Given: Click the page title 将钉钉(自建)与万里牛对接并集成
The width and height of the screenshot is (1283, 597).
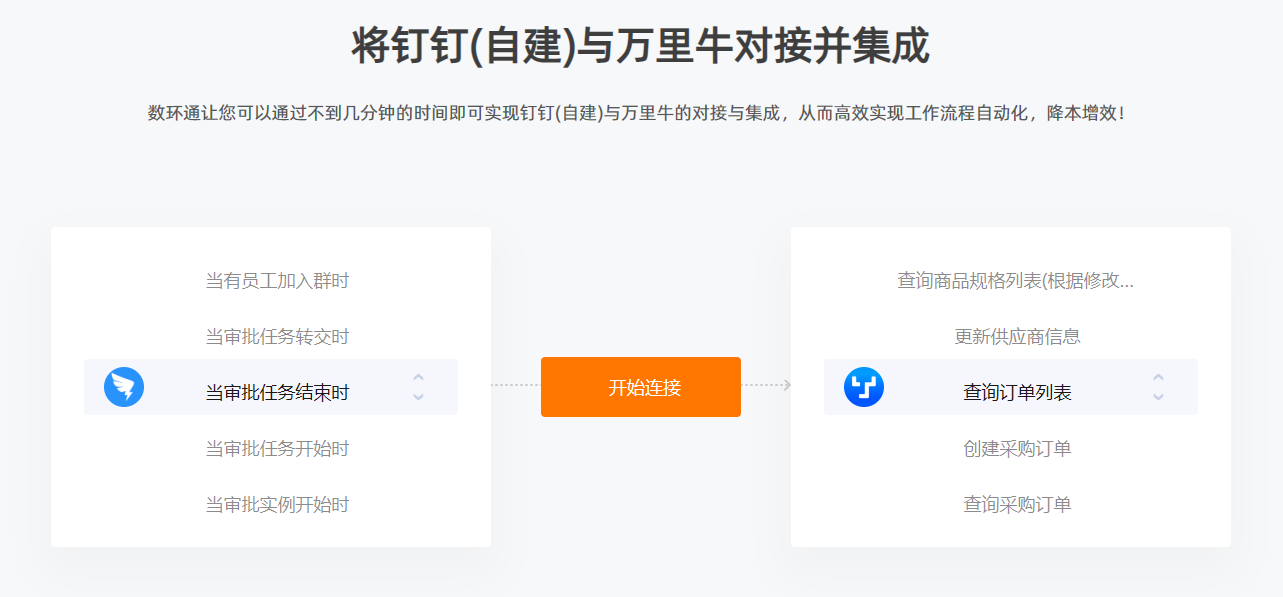Looking at the screenshot, I should 641,46.
